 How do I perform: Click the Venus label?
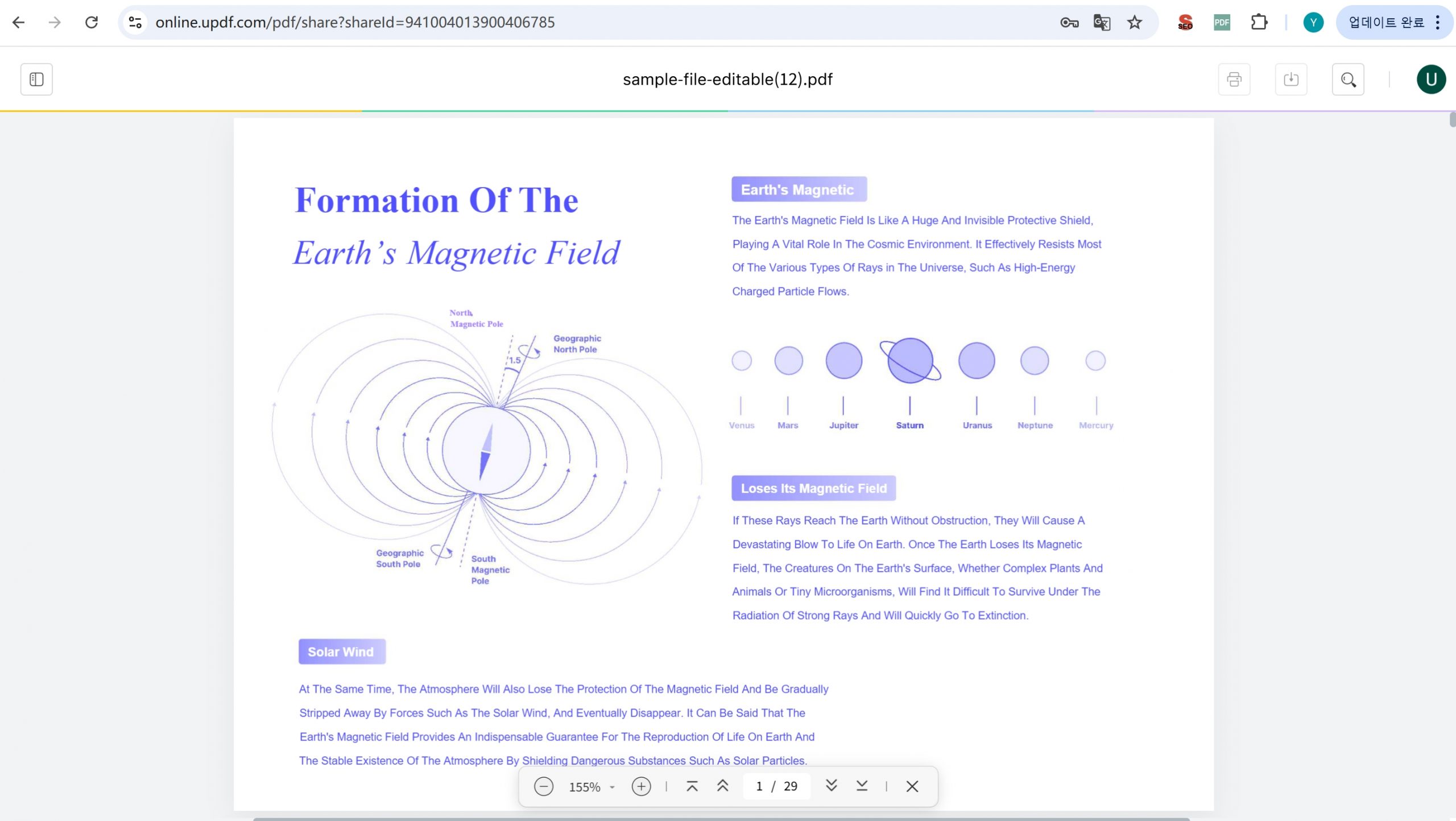pyautogui.click(x=742, y=425)
